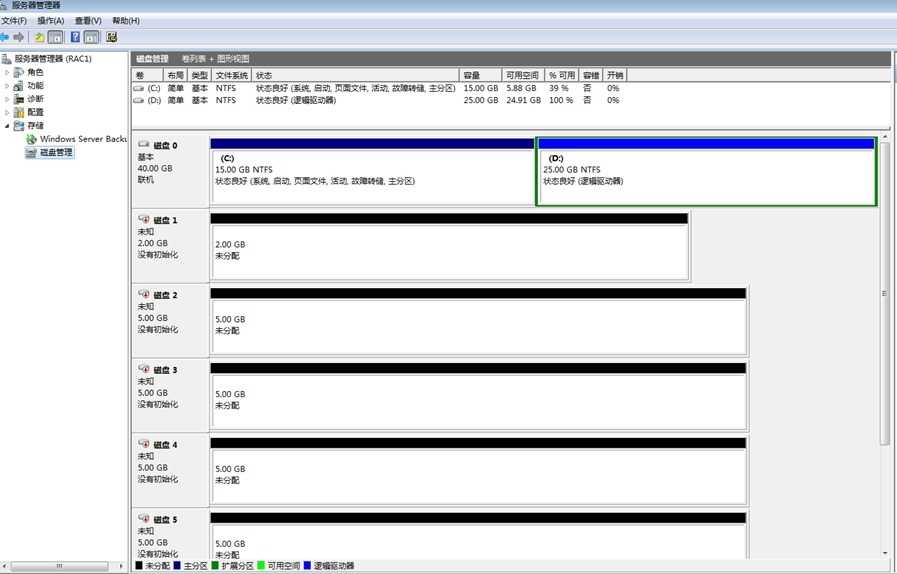Open the 文件(F) menu
Image resolution: width=897 pixels, height=574 pixels.
click(14, 21)
